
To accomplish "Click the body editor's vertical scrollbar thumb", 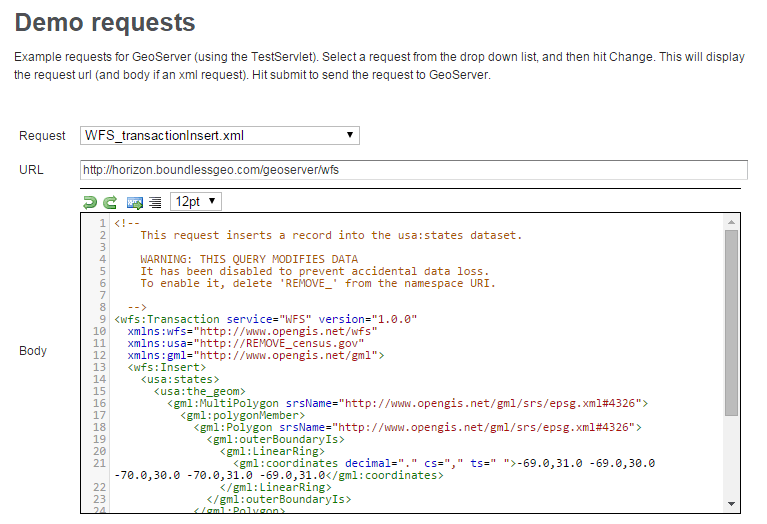I will pyautogui.click(x=731, y=320).
